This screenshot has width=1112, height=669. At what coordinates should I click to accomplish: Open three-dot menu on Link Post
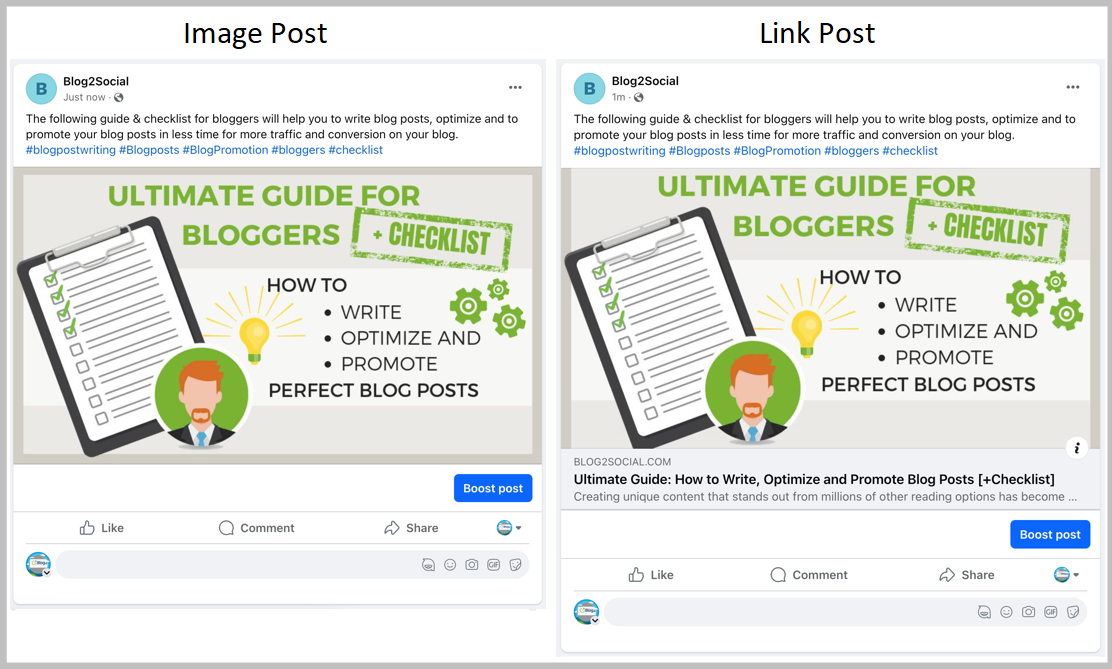pyautogui.click(x=1072, y=87)
